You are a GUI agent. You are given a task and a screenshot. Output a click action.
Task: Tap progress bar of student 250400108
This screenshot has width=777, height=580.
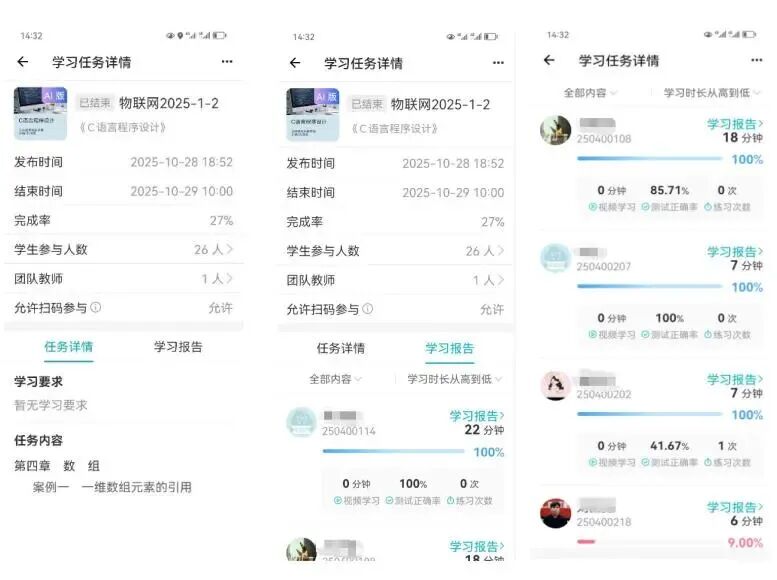click(650, 159)
